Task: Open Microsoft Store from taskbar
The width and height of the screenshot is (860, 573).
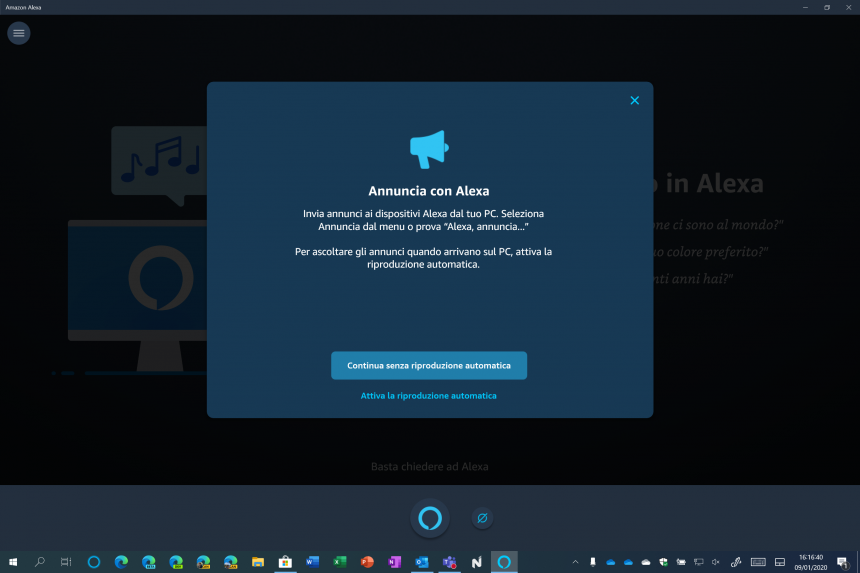Action: coord(285,562)
